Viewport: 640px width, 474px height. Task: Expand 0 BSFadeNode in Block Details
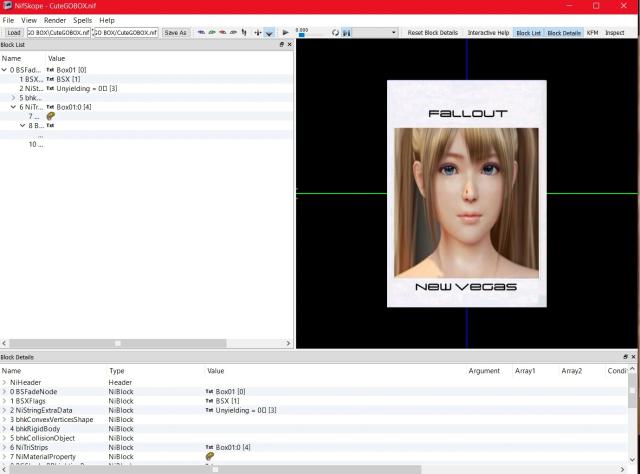coord(4,392)
